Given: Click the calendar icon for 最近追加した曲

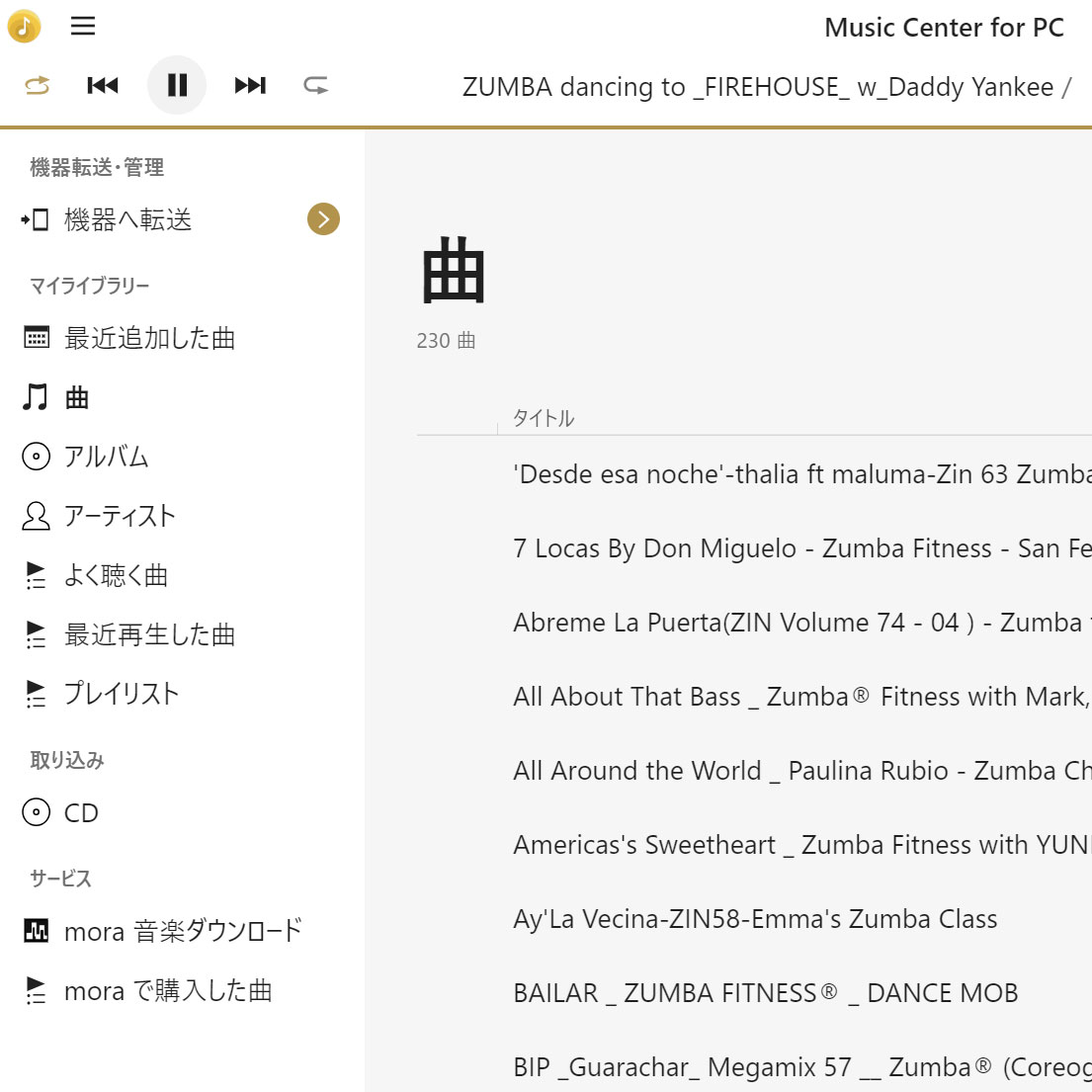Looking at the screenshot, I should click(x=37, y=338).
